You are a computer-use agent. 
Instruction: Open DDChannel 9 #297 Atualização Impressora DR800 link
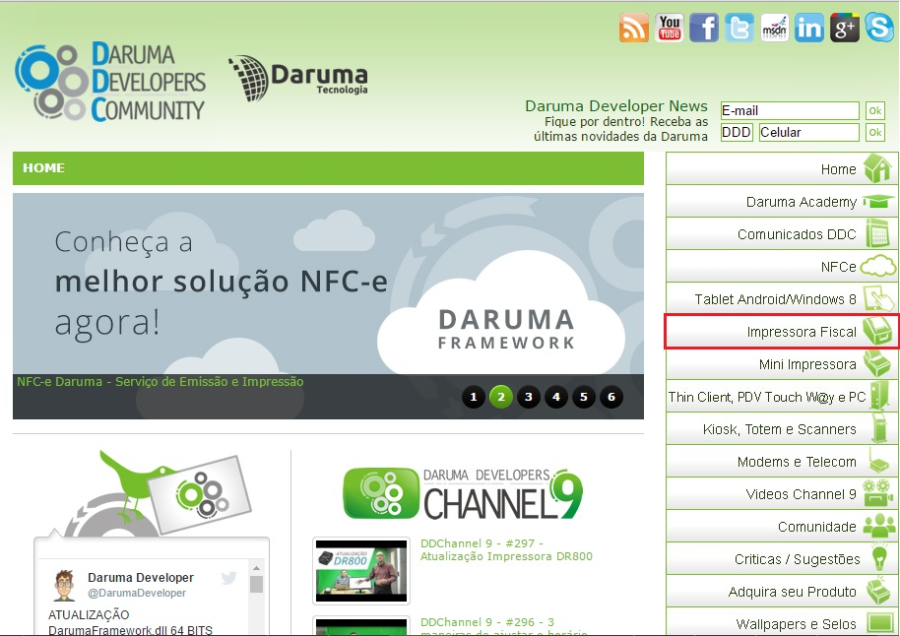(x=506, y=550)
